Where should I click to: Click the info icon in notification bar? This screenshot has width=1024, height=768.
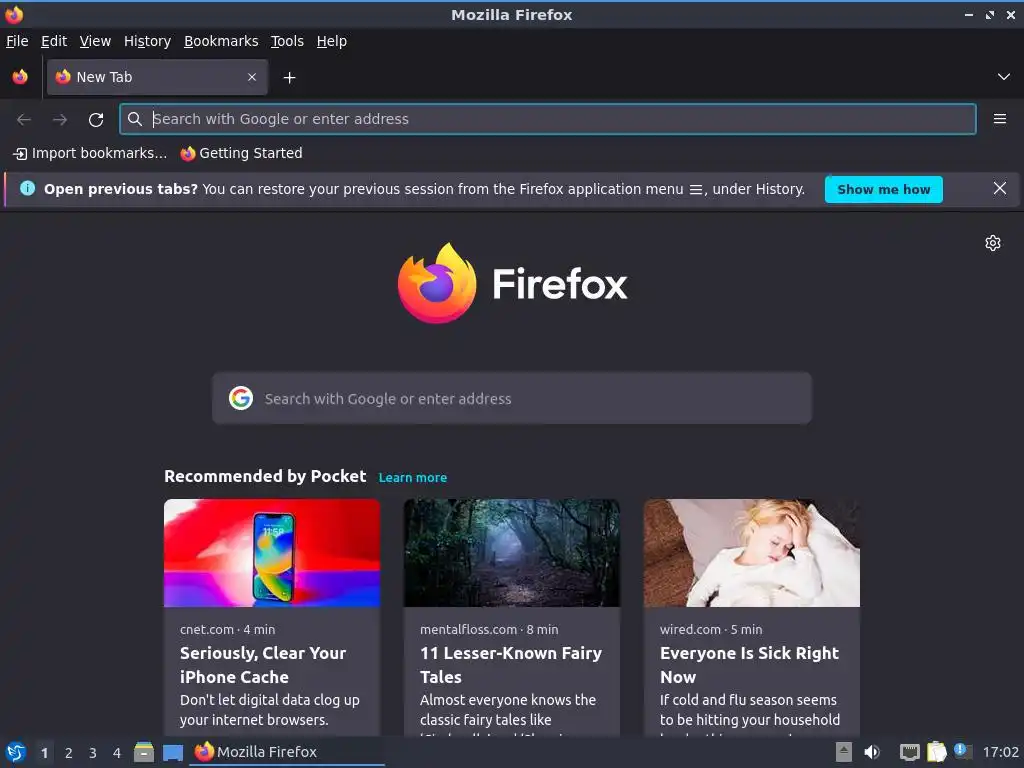[27, 189]
